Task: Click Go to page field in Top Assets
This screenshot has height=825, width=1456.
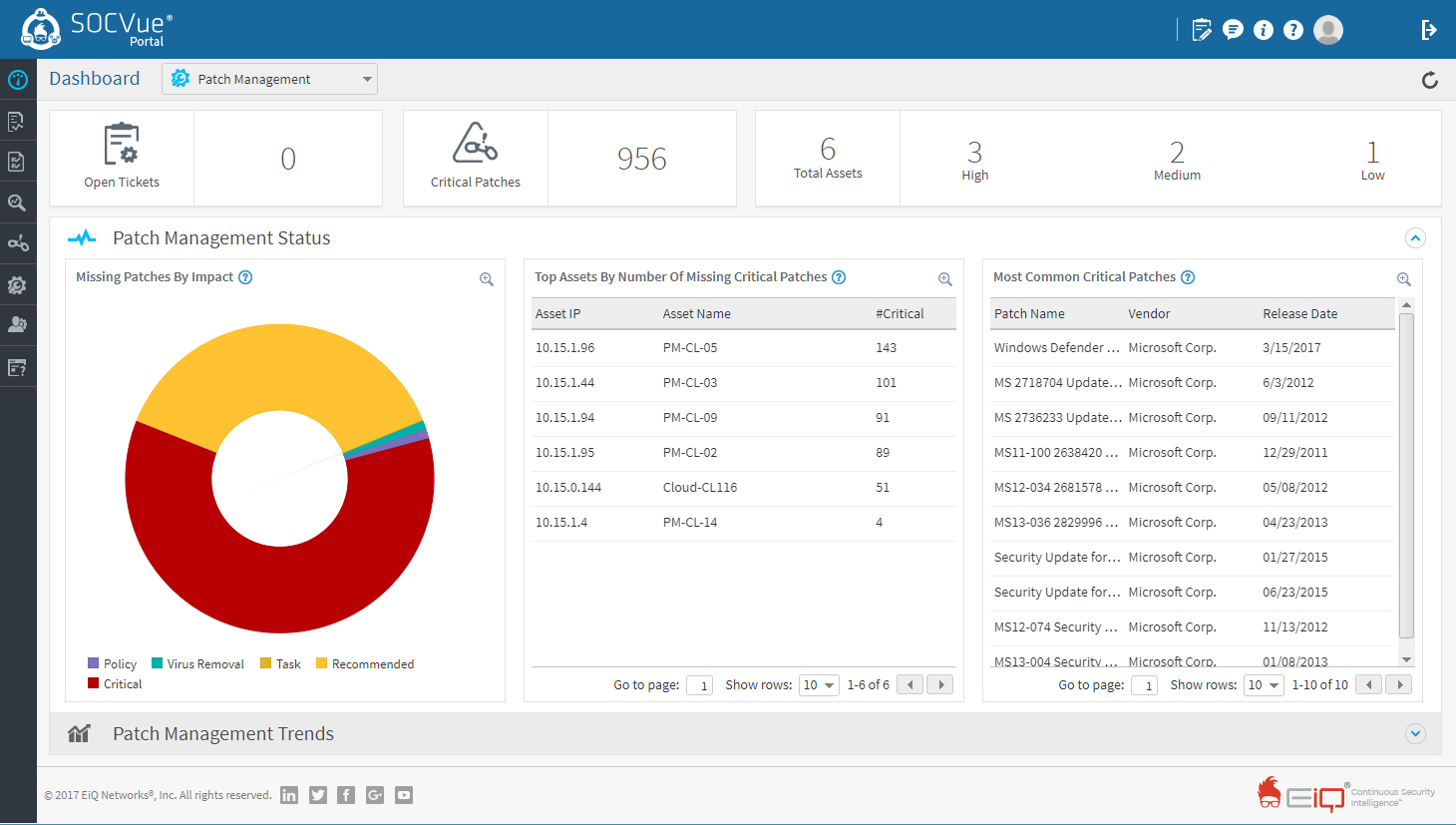Action: (x=699, y=685)
